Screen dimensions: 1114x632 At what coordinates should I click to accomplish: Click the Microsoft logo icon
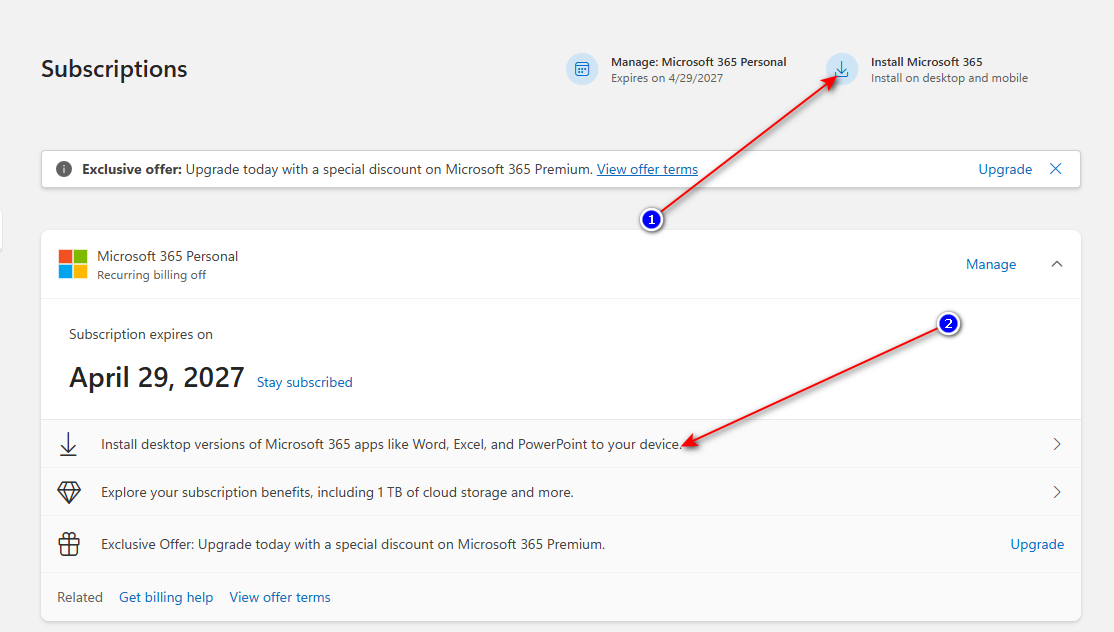[x=73, y=264]
